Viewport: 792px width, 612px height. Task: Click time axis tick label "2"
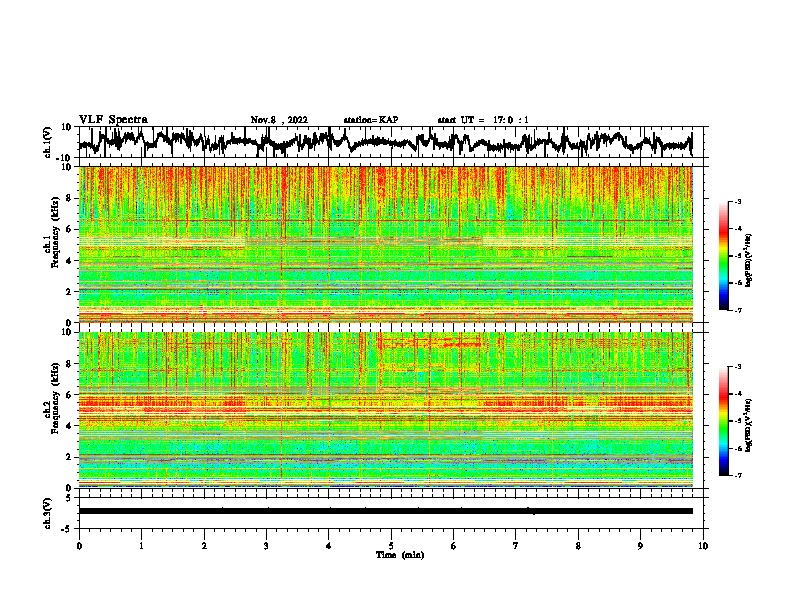click(x=204, y=546)
